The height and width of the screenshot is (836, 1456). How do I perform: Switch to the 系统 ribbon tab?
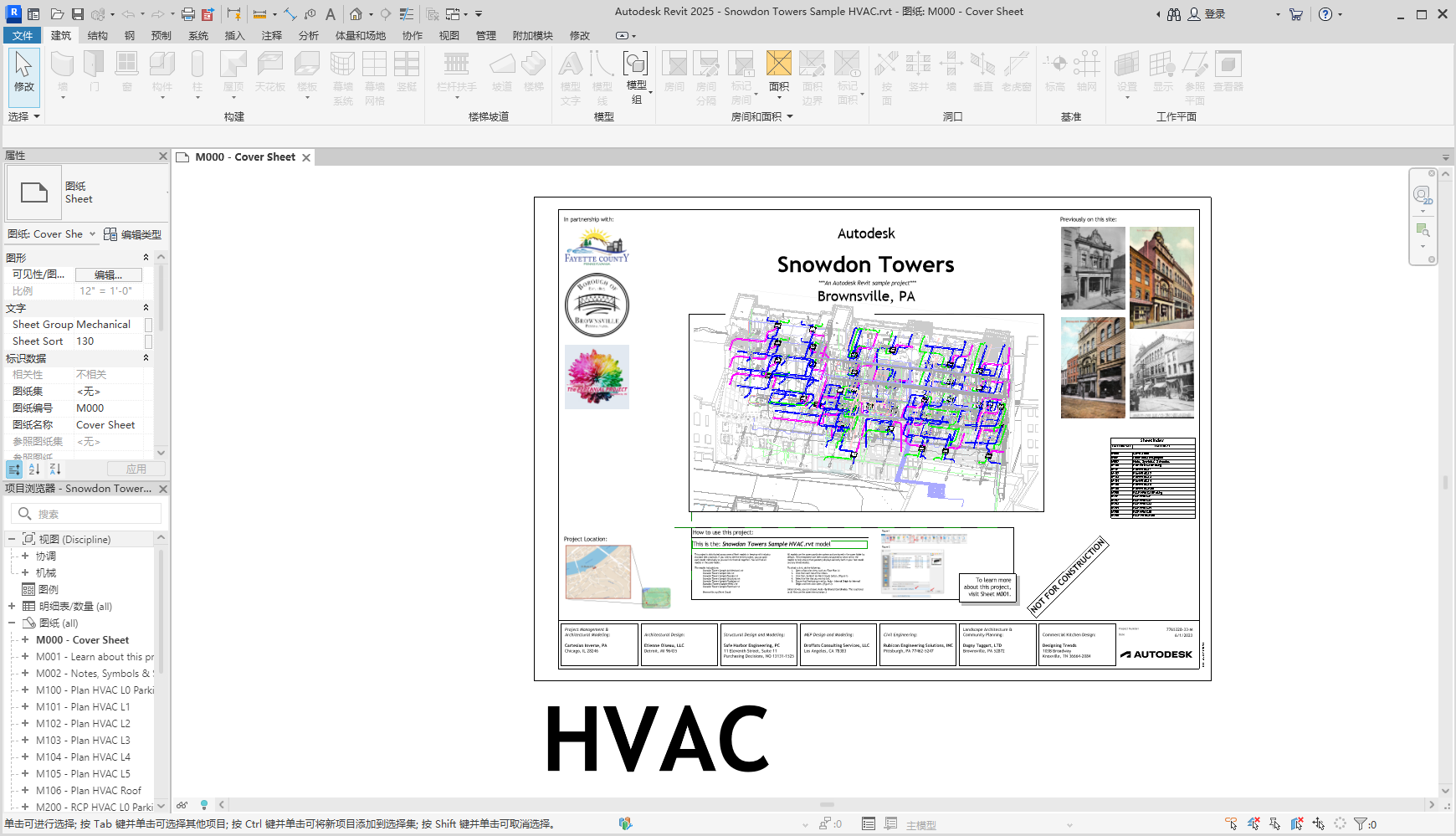pyautogui.click(x=198, y=35)
